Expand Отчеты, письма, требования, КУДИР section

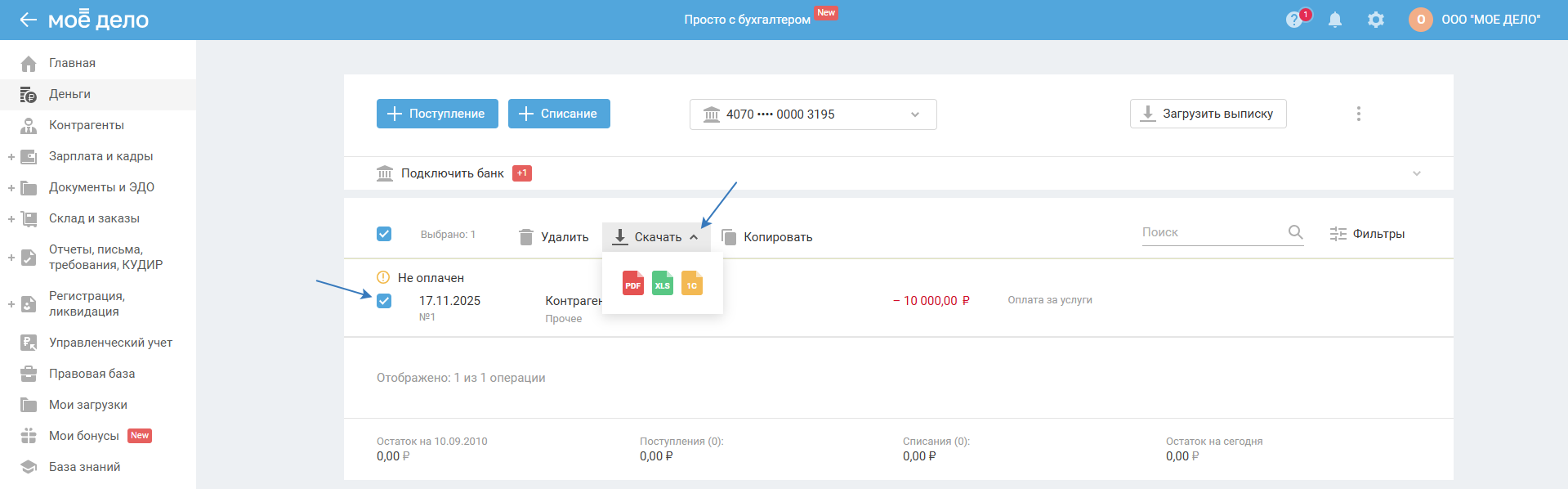coord(11,258)
